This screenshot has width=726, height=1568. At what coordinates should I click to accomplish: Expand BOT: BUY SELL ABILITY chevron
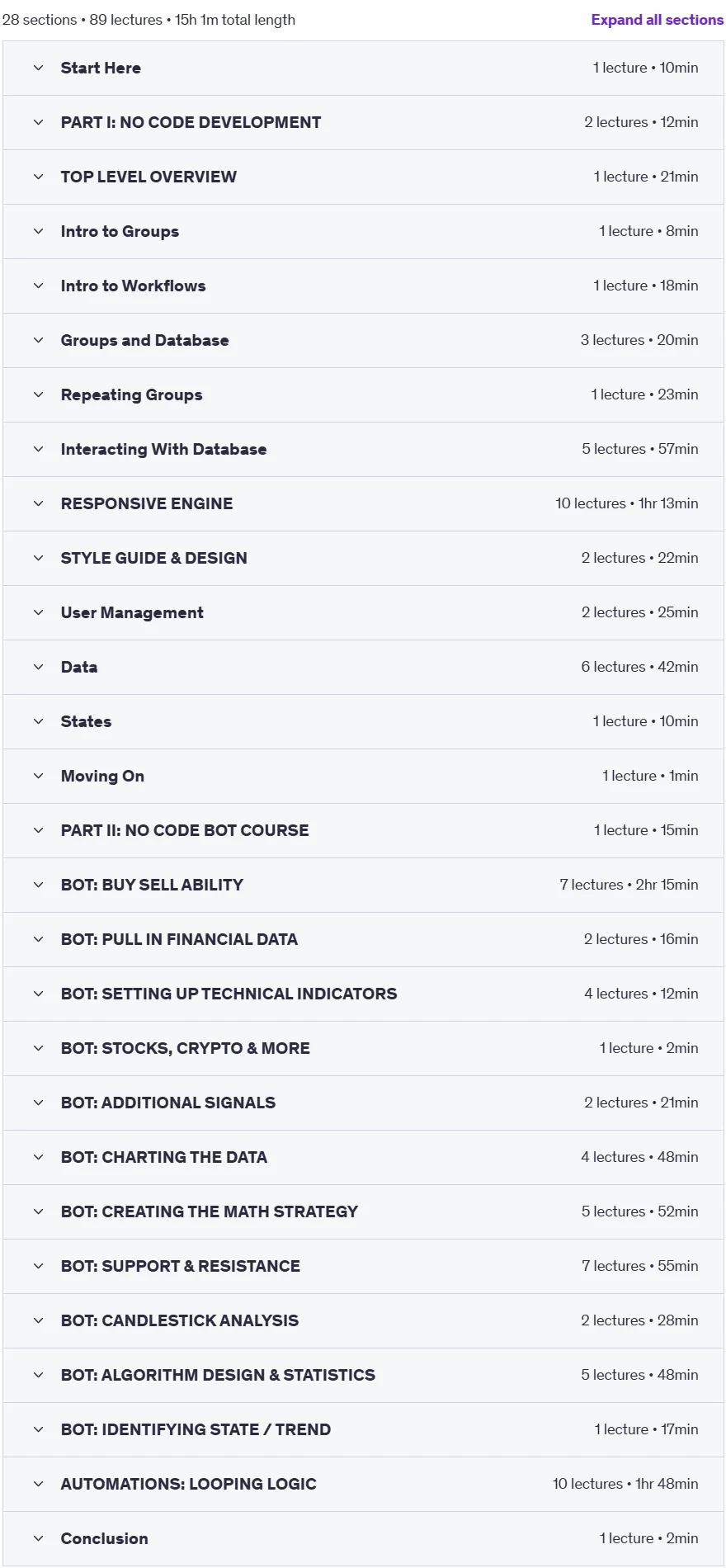(38, 885)
